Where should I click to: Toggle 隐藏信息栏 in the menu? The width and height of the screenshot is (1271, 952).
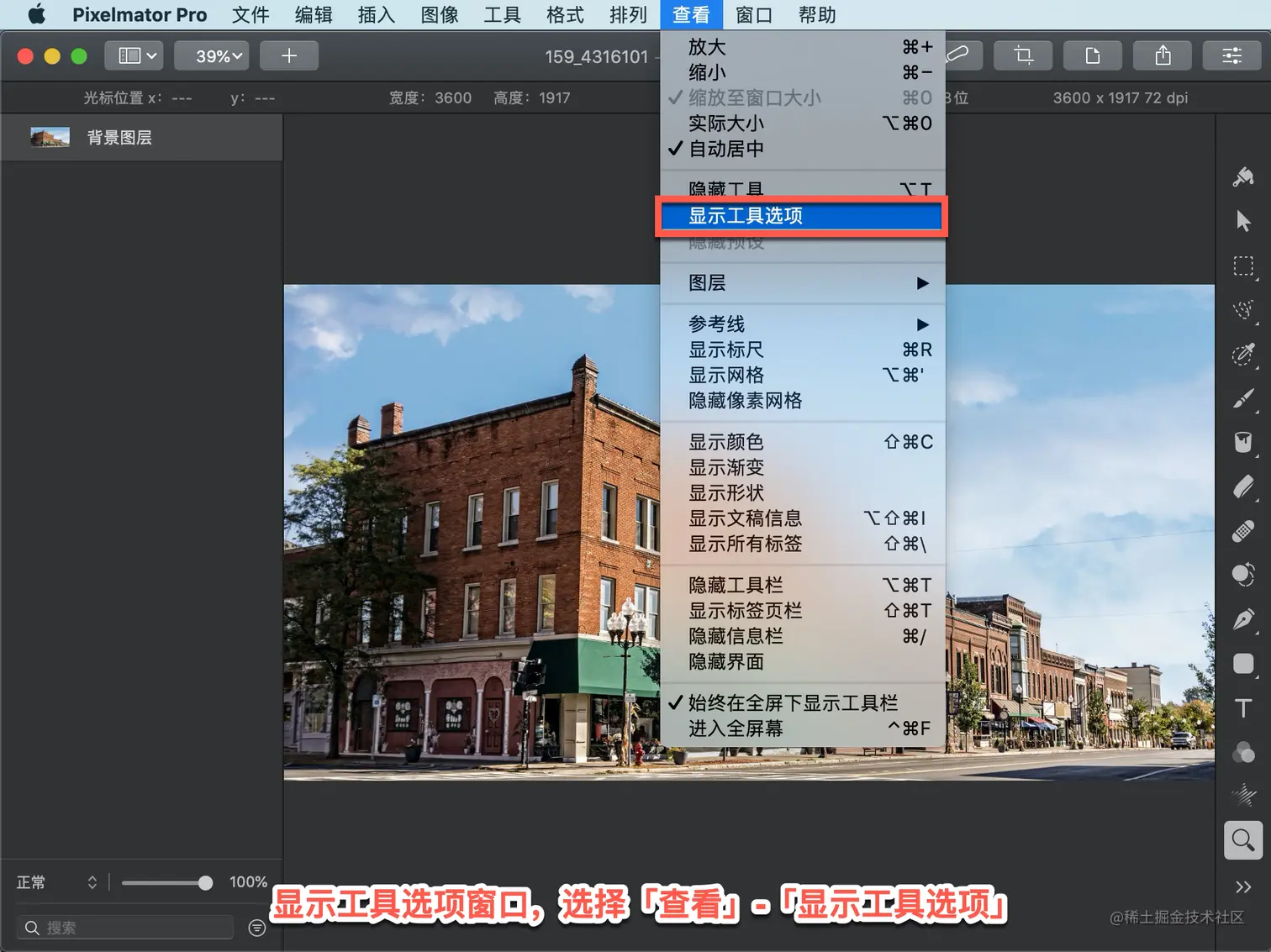click(x=804, y=636)
